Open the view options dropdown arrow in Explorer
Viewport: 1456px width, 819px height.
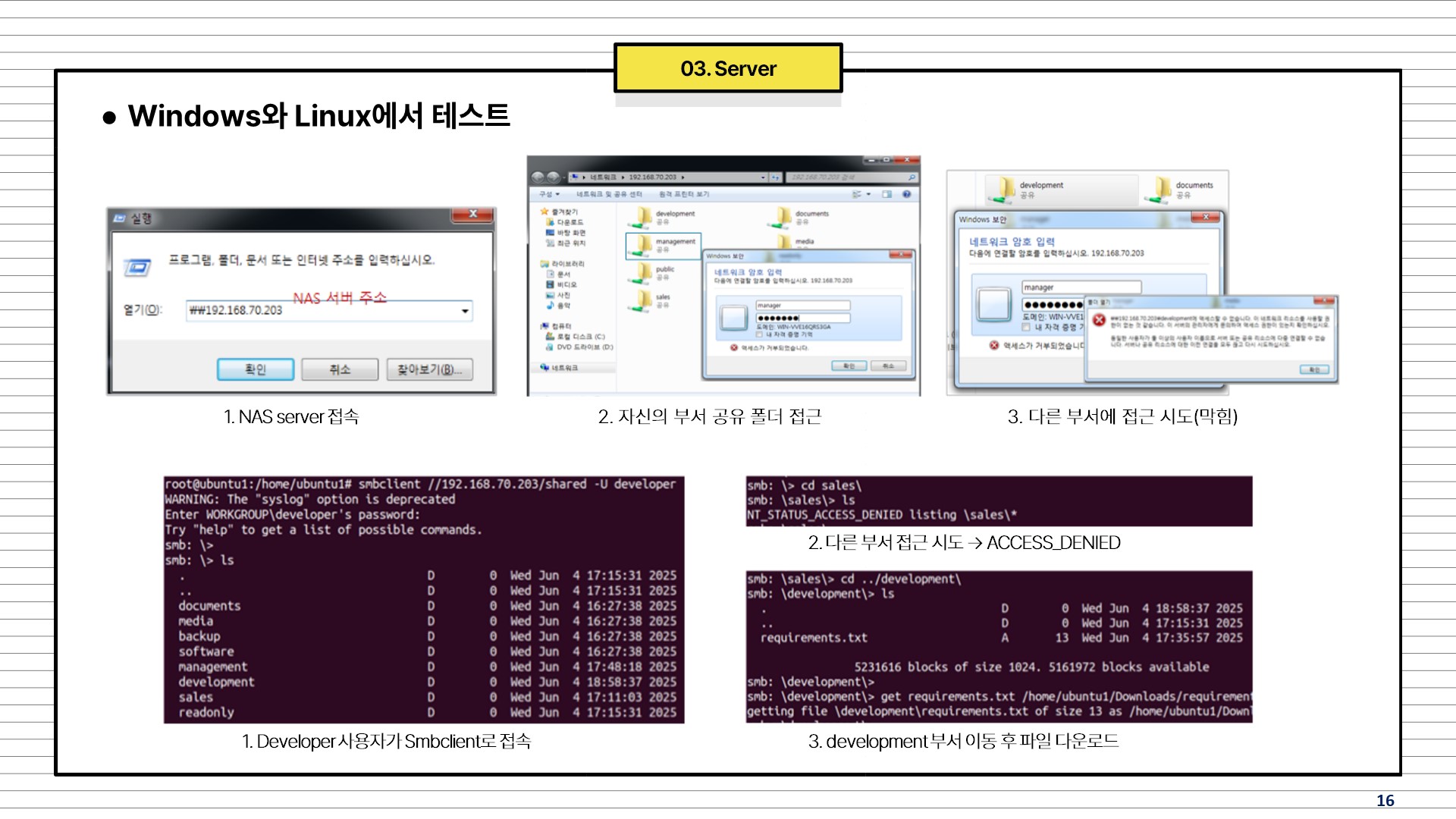(x=868, y=195)
